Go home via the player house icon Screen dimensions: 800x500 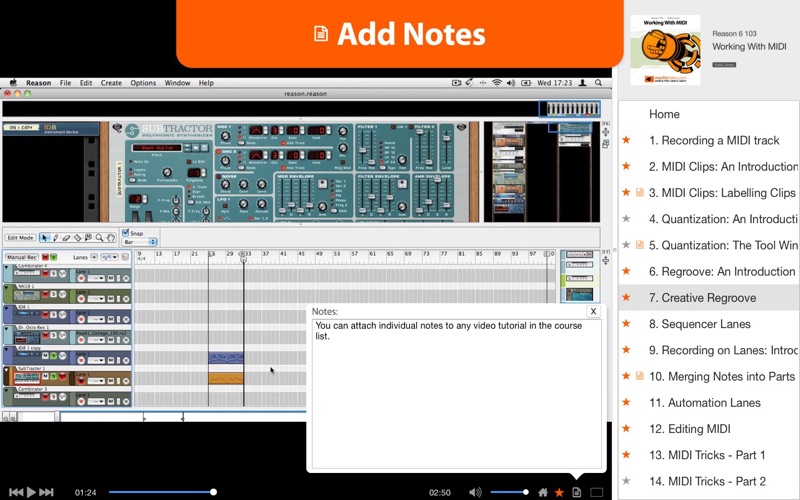543,492
